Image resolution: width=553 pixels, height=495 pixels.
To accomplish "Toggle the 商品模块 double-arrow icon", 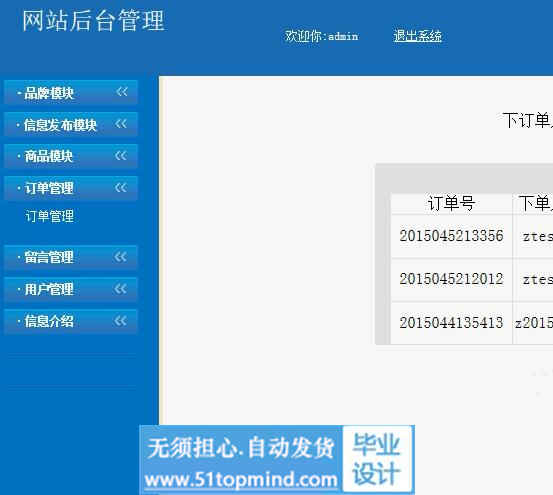I will pyautogui.click(x=121, y=155).
